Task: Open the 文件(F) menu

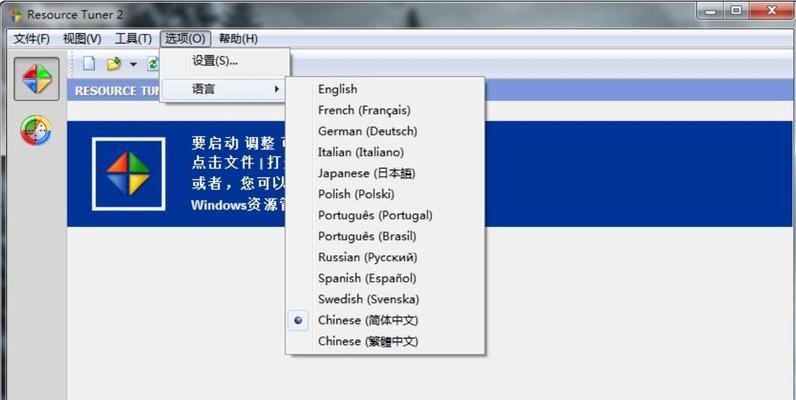Action: 31,39
